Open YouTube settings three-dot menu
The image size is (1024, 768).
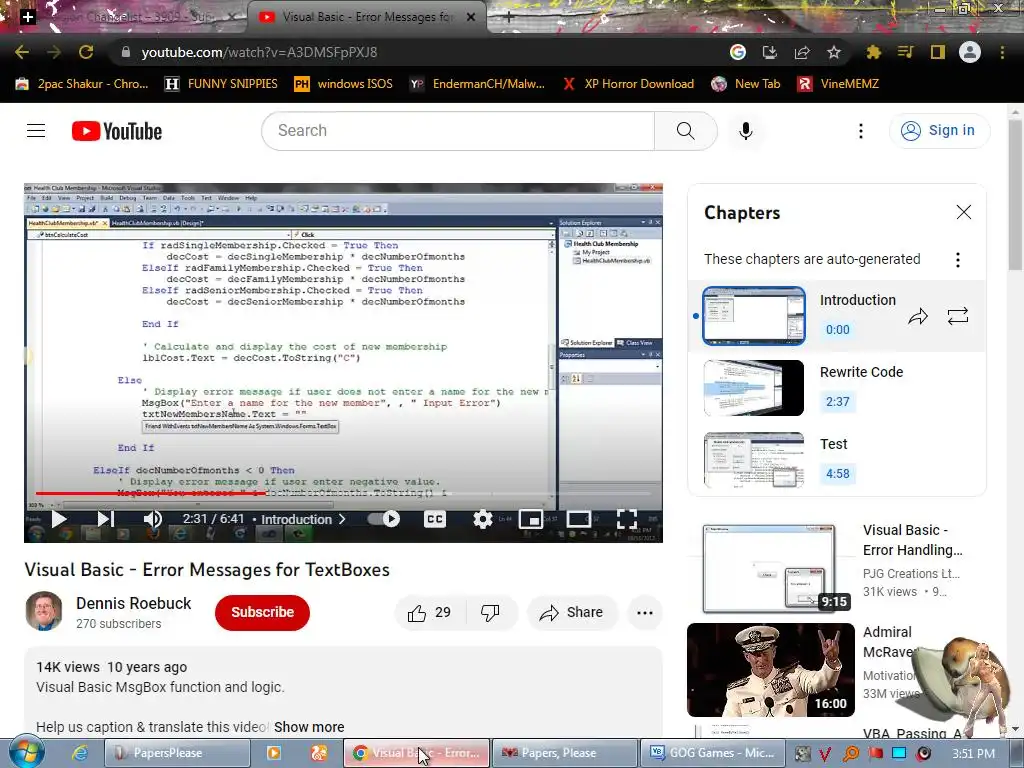point(861,131)
